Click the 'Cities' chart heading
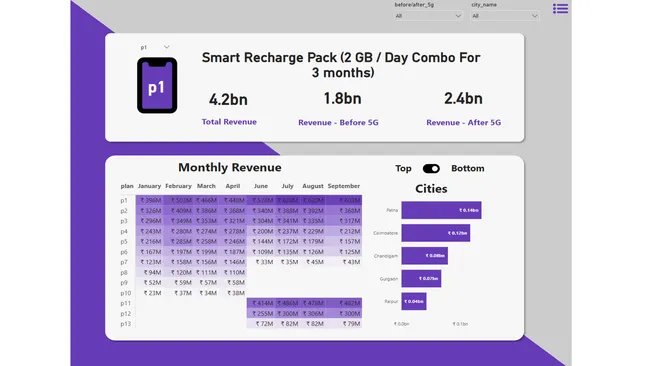 [431, 189]
